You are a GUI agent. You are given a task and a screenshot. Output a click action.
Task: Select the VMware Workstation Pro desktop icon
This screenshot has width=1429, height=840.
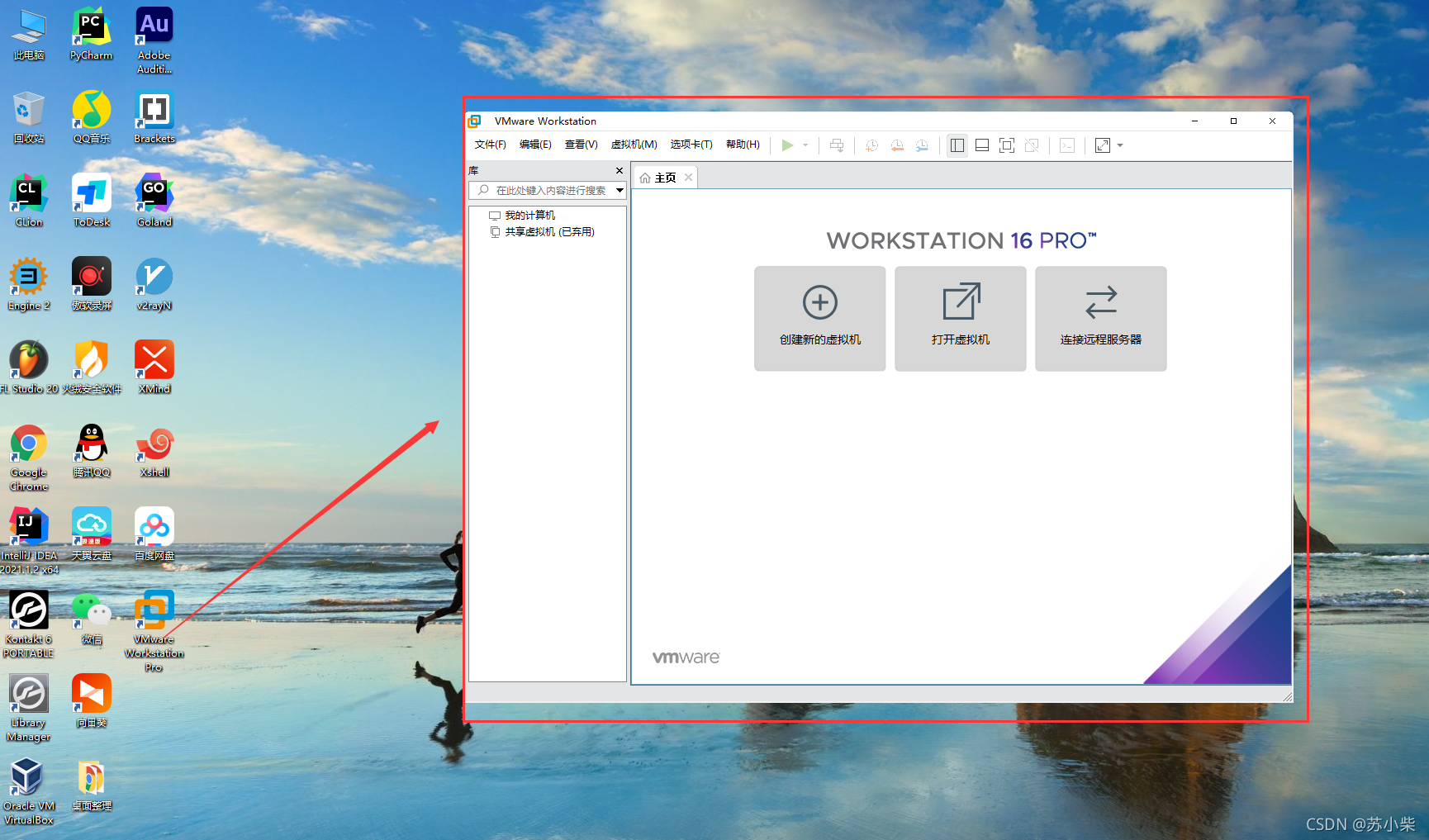pyautogui.click(x=154, y=632)
